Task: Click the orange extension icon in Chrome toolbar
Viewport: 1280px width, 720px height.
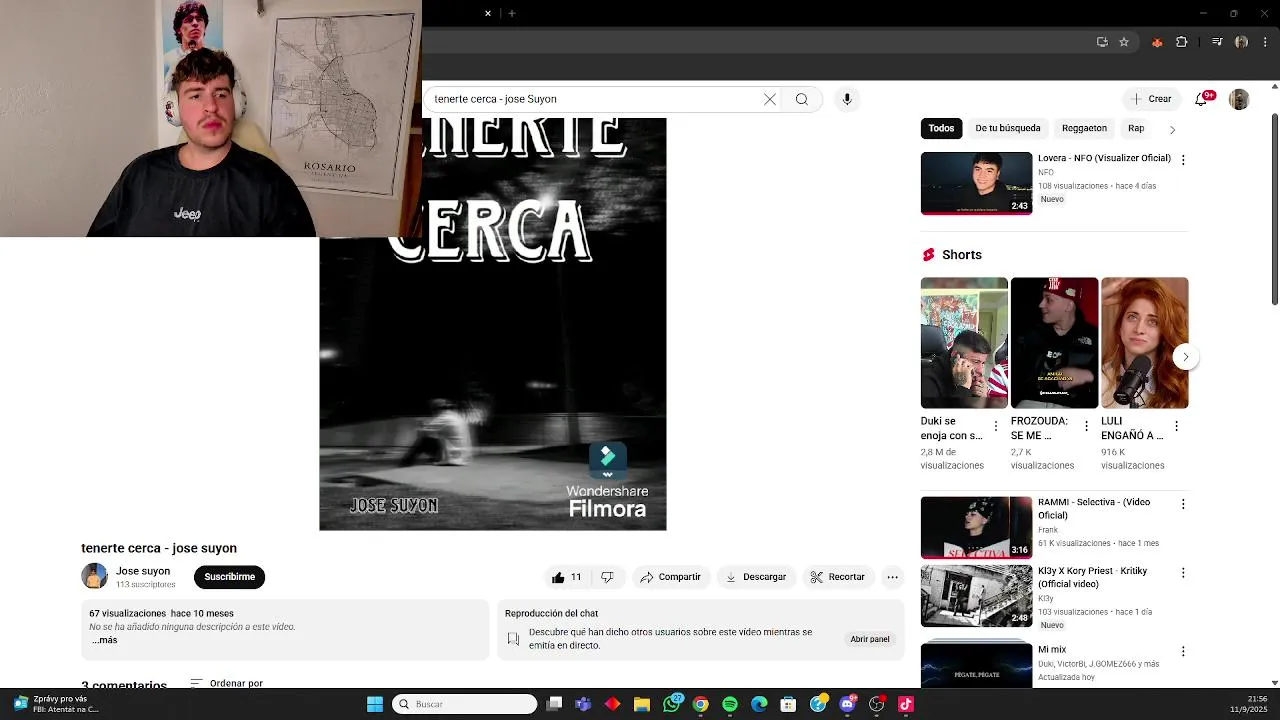Action: click(1157, 42)
